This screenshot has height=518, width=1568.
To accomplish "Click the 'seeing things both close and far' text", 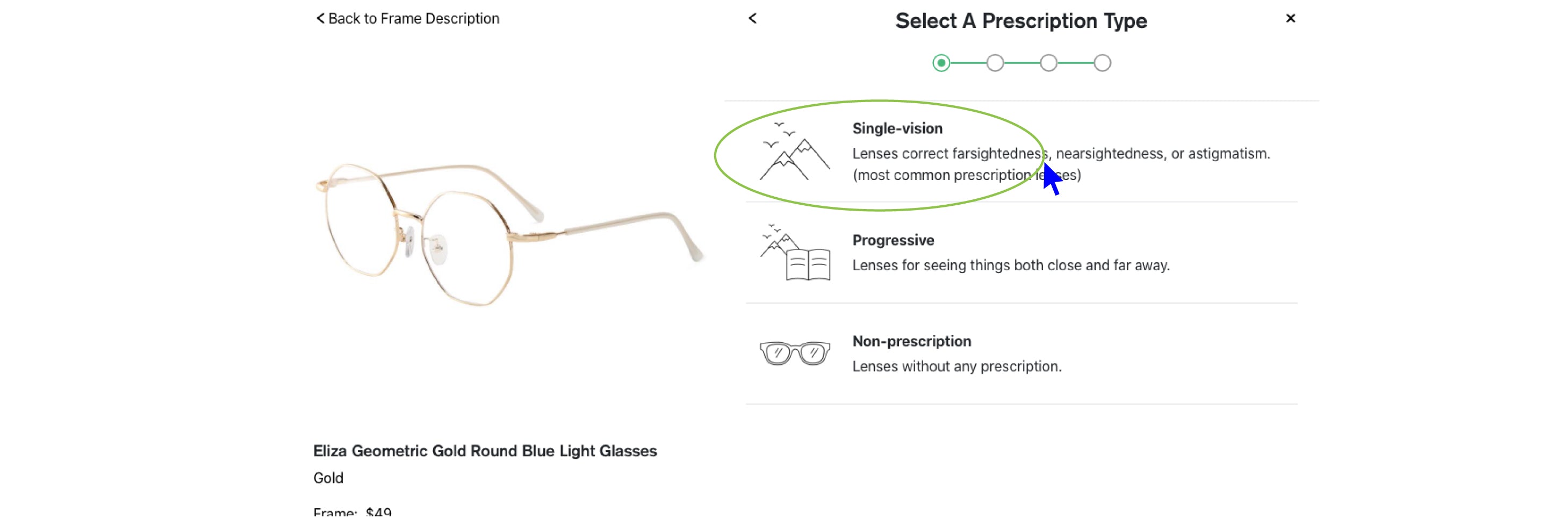I will [x=1010, y=266].
